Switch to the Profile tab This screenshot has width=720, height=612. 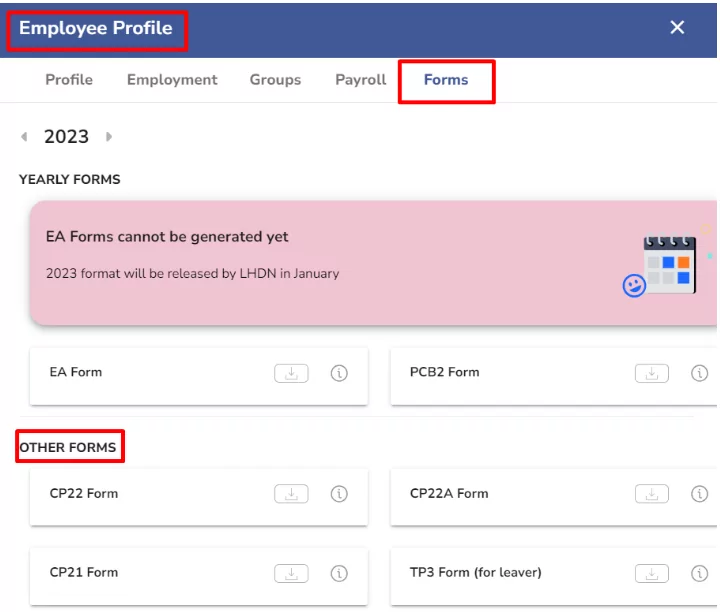pyautogui.click(x=69, y=80)
